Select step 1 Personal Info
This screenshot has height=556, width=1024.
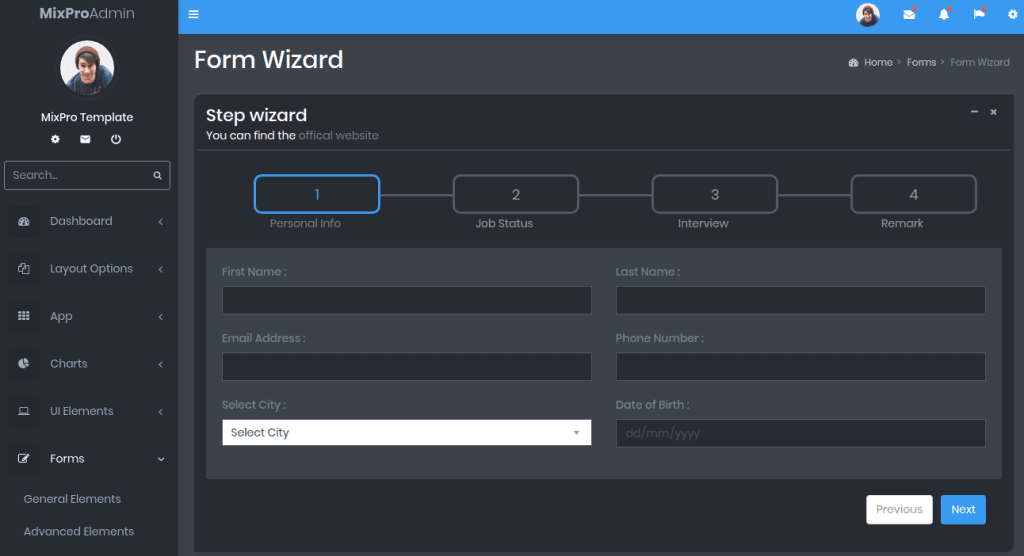point(317,194)
